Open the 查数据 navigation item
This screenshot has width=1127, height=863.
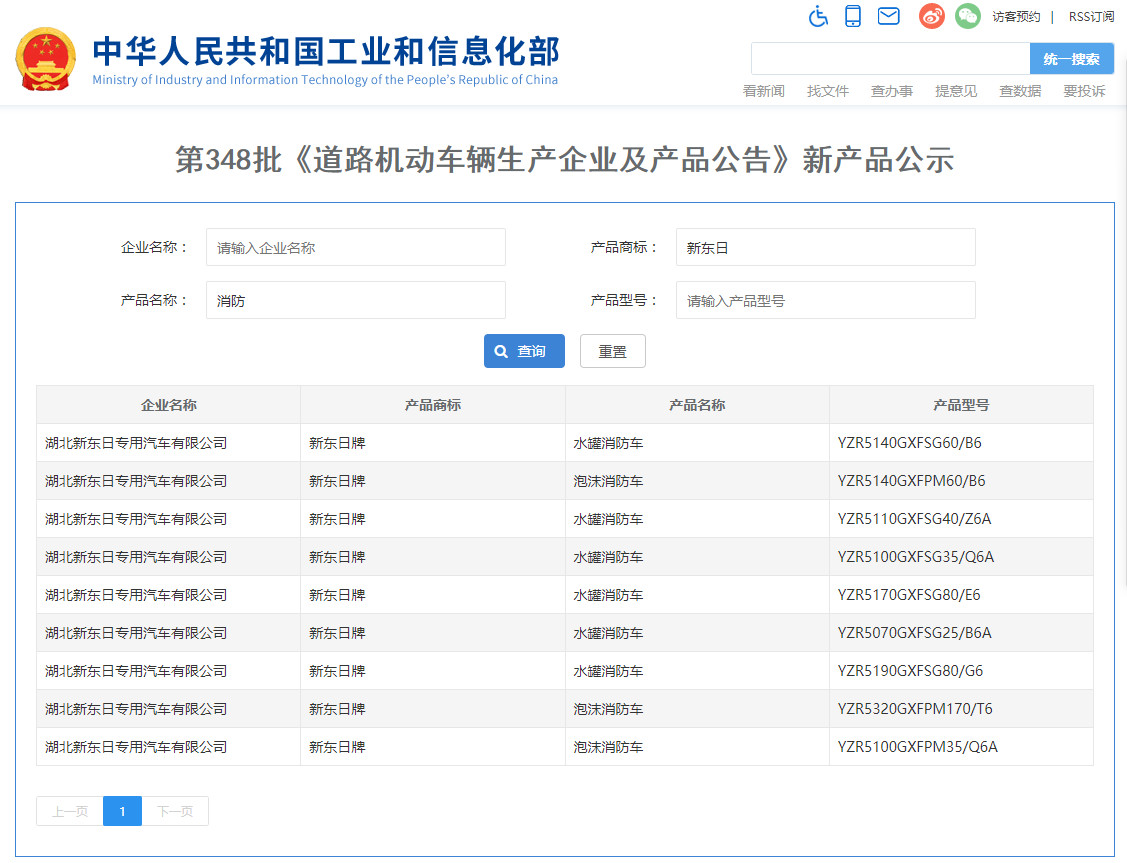pyautogui.click(x=1020, y=91)
